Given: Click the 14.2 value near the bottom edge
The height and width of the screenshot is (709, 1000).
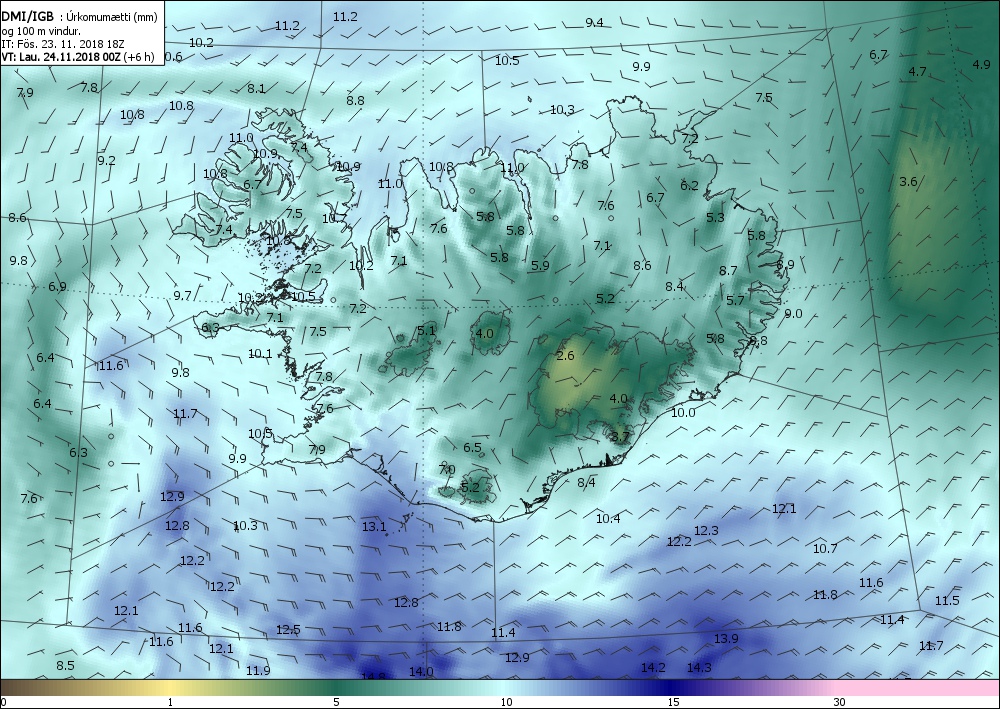Looking at the screenshot, I should tap(653, 668).
